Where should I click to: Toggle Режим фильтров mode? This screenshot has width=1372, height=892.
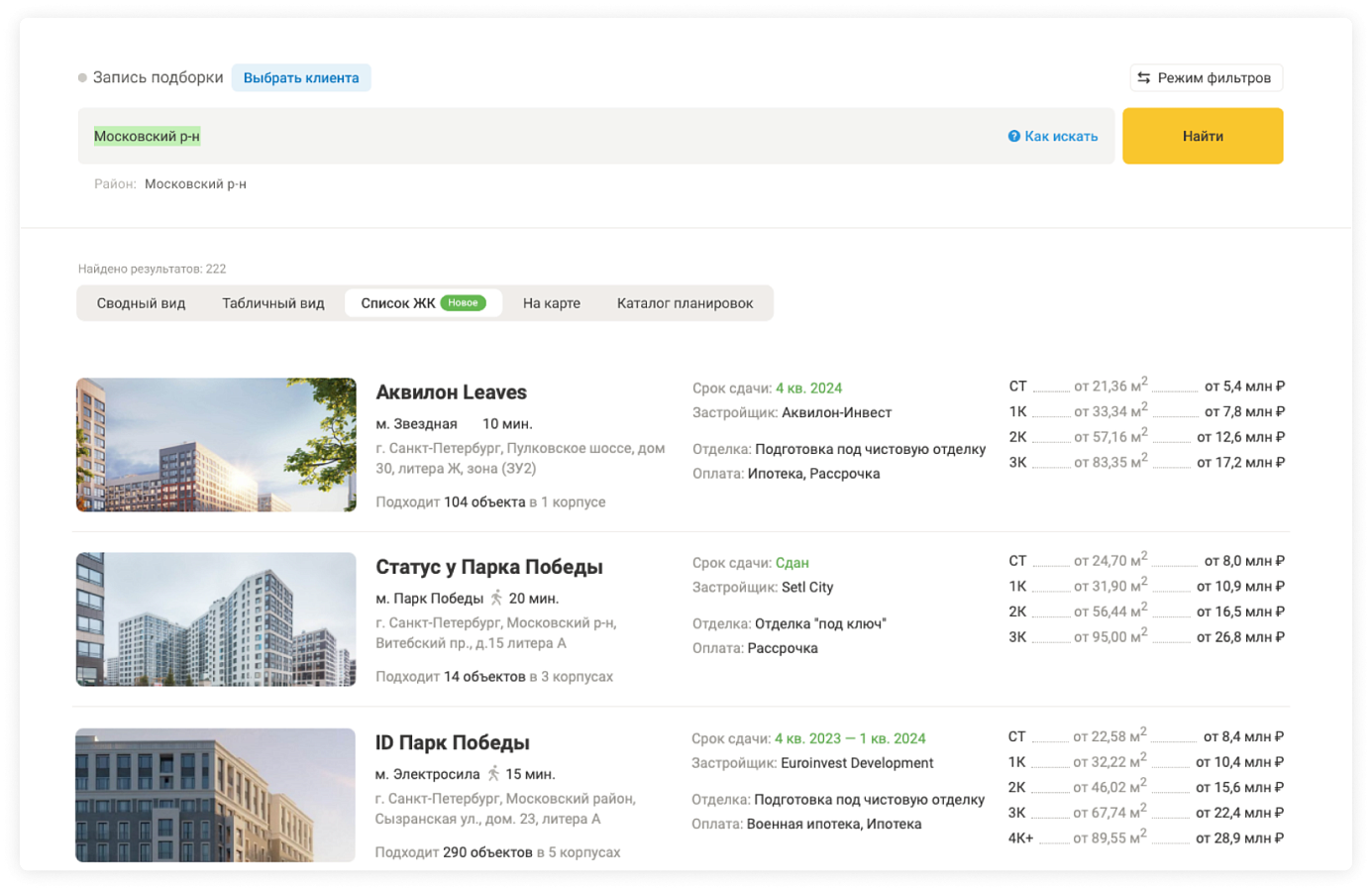point(1206,77)
